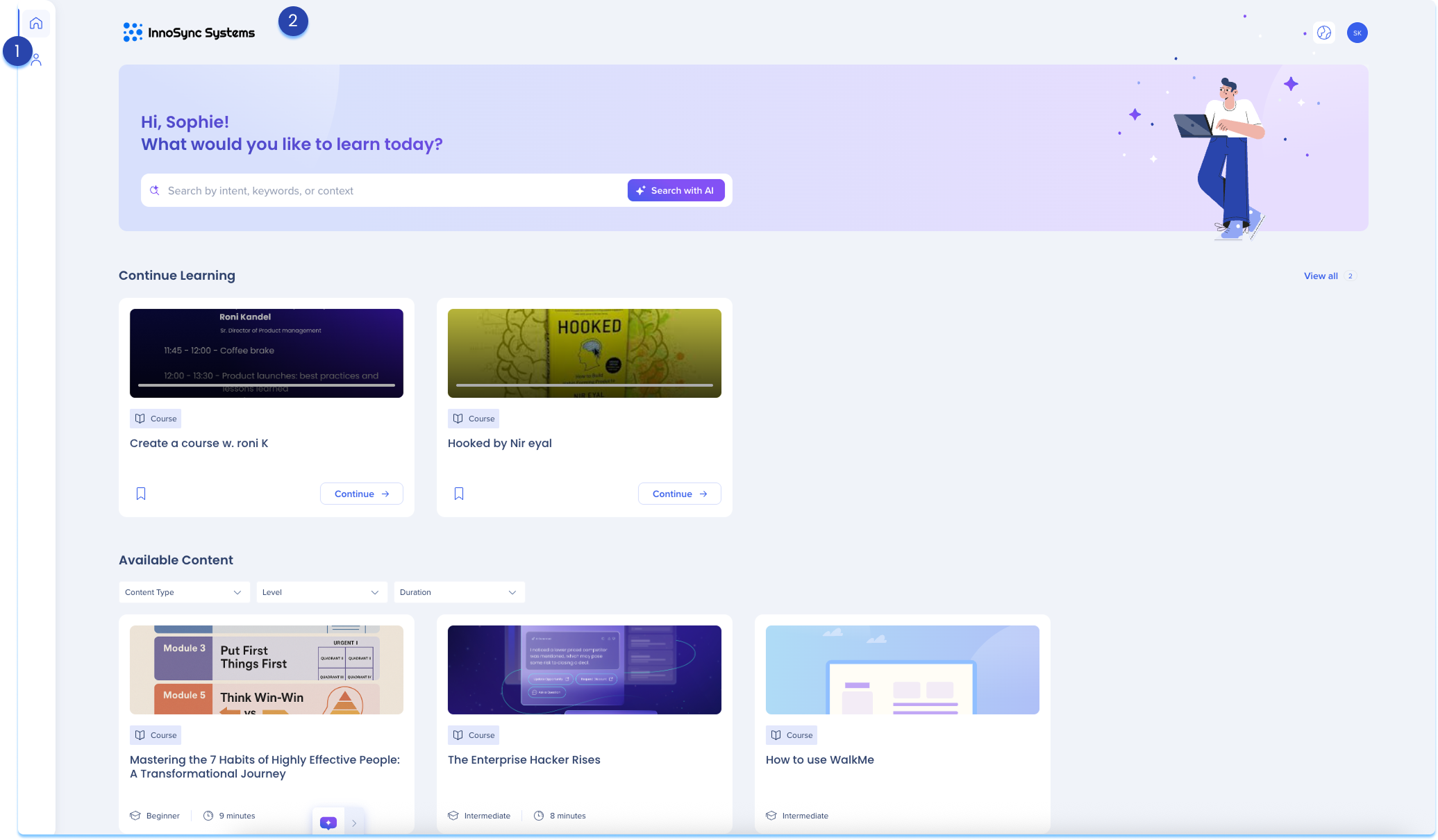The width and height of the screenshot is (1438, 840).
Task: Open the user profile sidebar icon
Action: coord(37,60)
